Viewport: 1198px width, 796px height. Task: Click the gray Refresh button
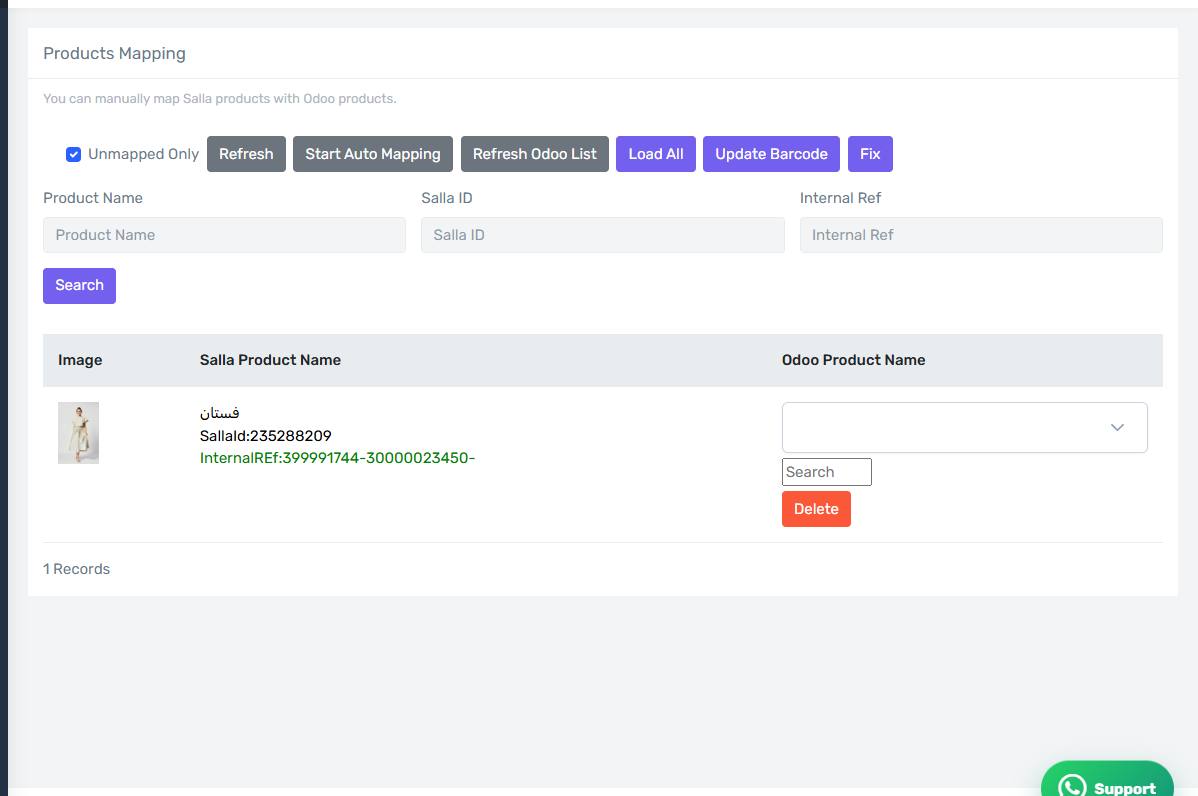246,154
